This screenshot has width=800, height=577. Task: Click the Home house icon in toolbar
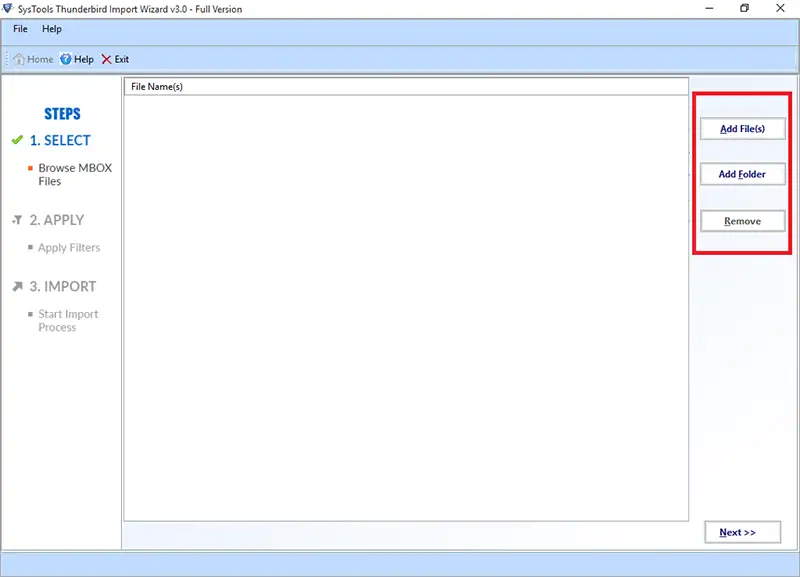[x=19, y=59]
